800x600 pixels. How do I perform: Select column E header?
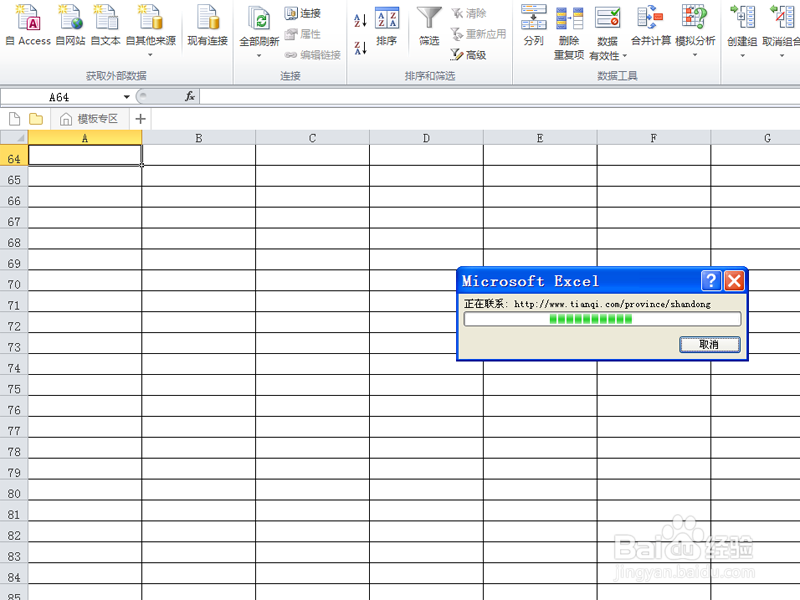(x=540, y=138)
